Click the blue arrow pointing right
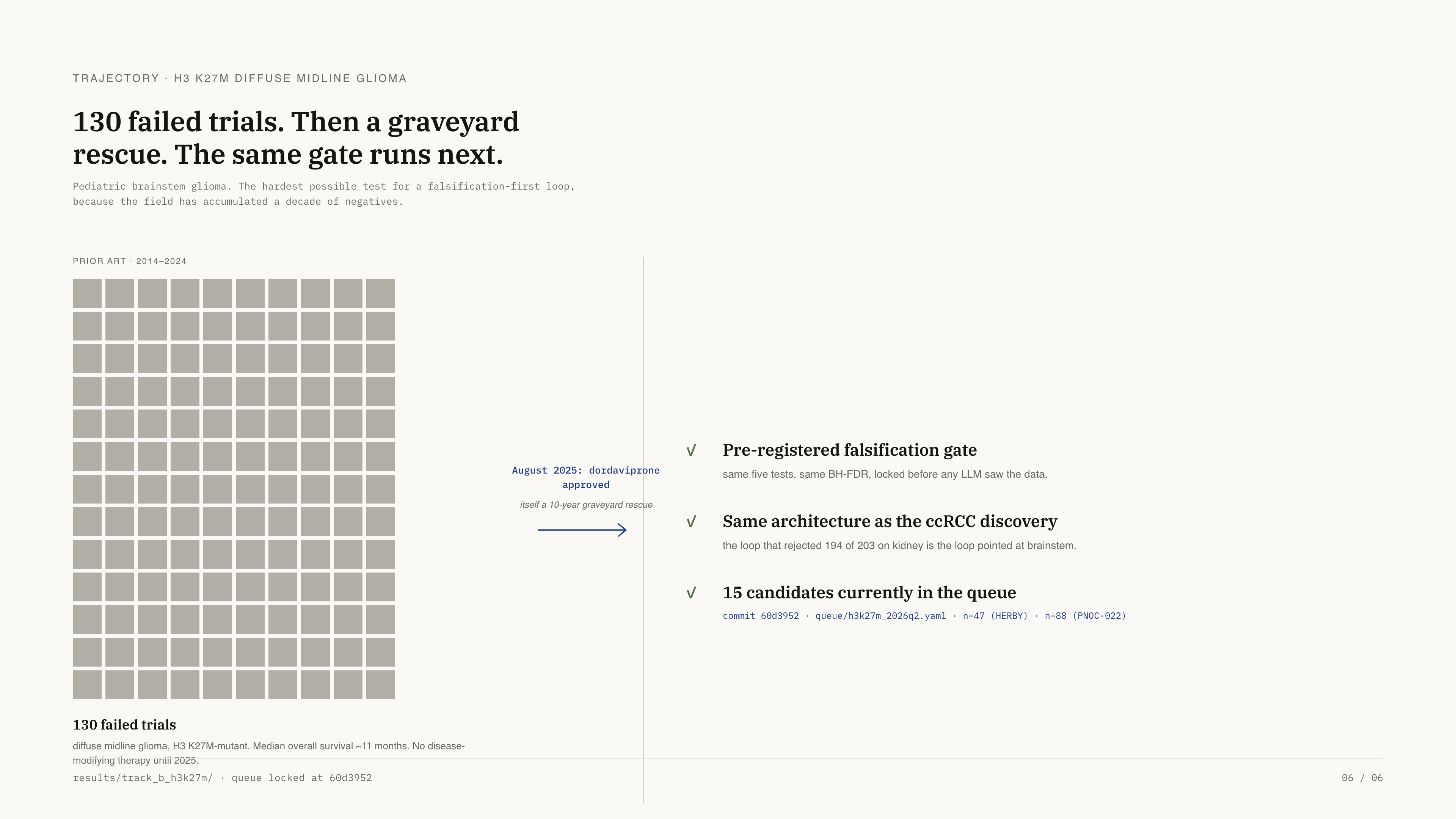The width and height of the screenshot is (1456, 819). (582, 530)
